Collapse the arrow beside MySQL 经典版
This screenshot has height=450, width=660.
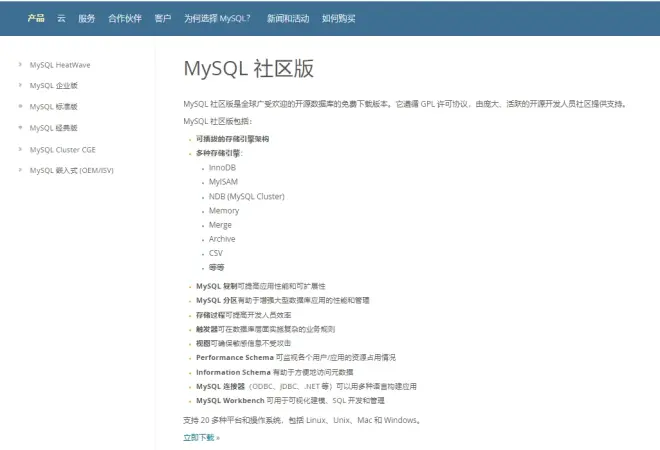[x=20, y=128]
